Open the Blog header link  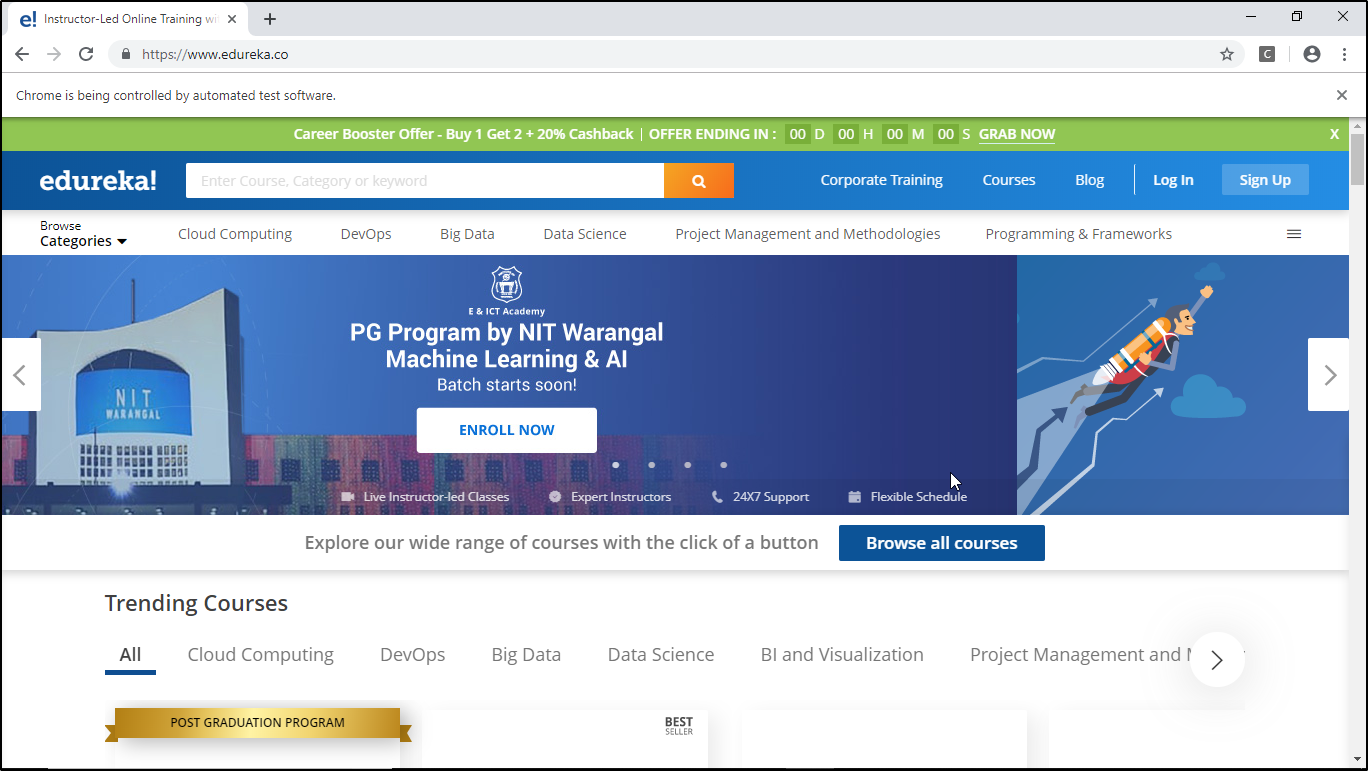point(1090,180)
